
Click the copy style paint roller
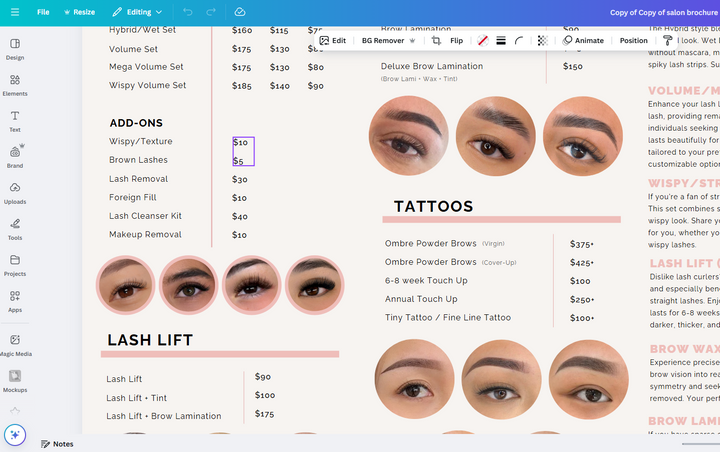click(668, 41)
